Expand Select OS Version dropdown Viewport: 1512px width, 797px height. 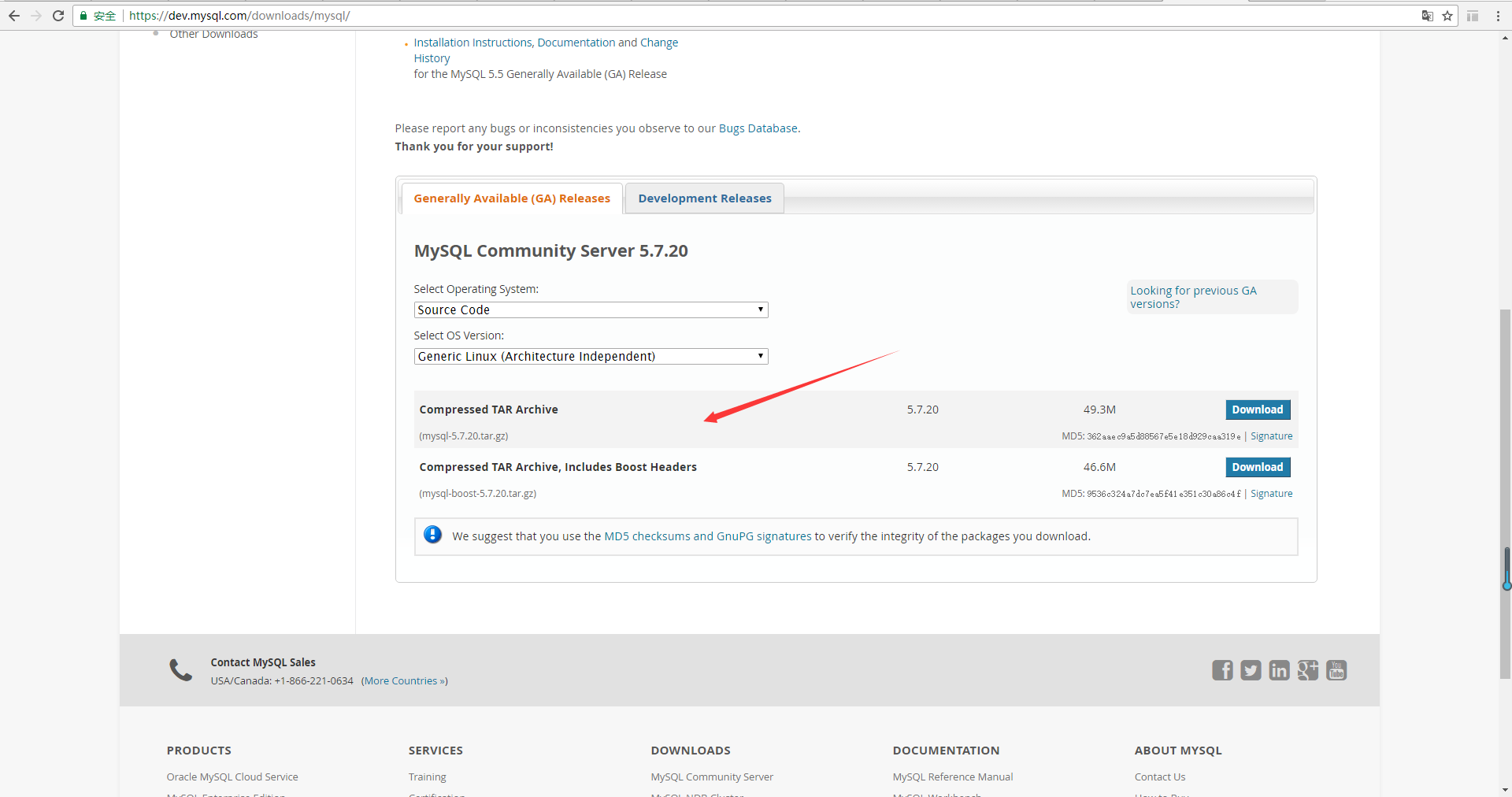(591, 356)
